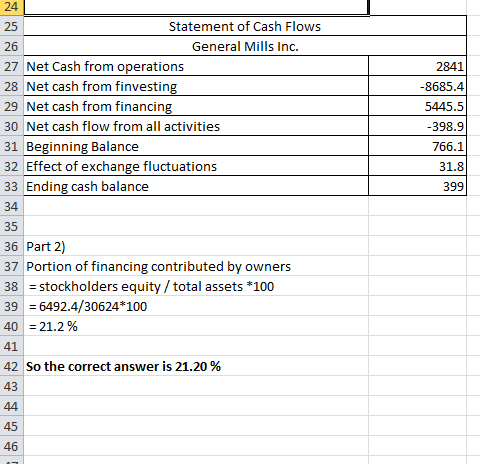This screenshot has width=480, height=464.
Task: Select row header 36
Action: [11, 246]
